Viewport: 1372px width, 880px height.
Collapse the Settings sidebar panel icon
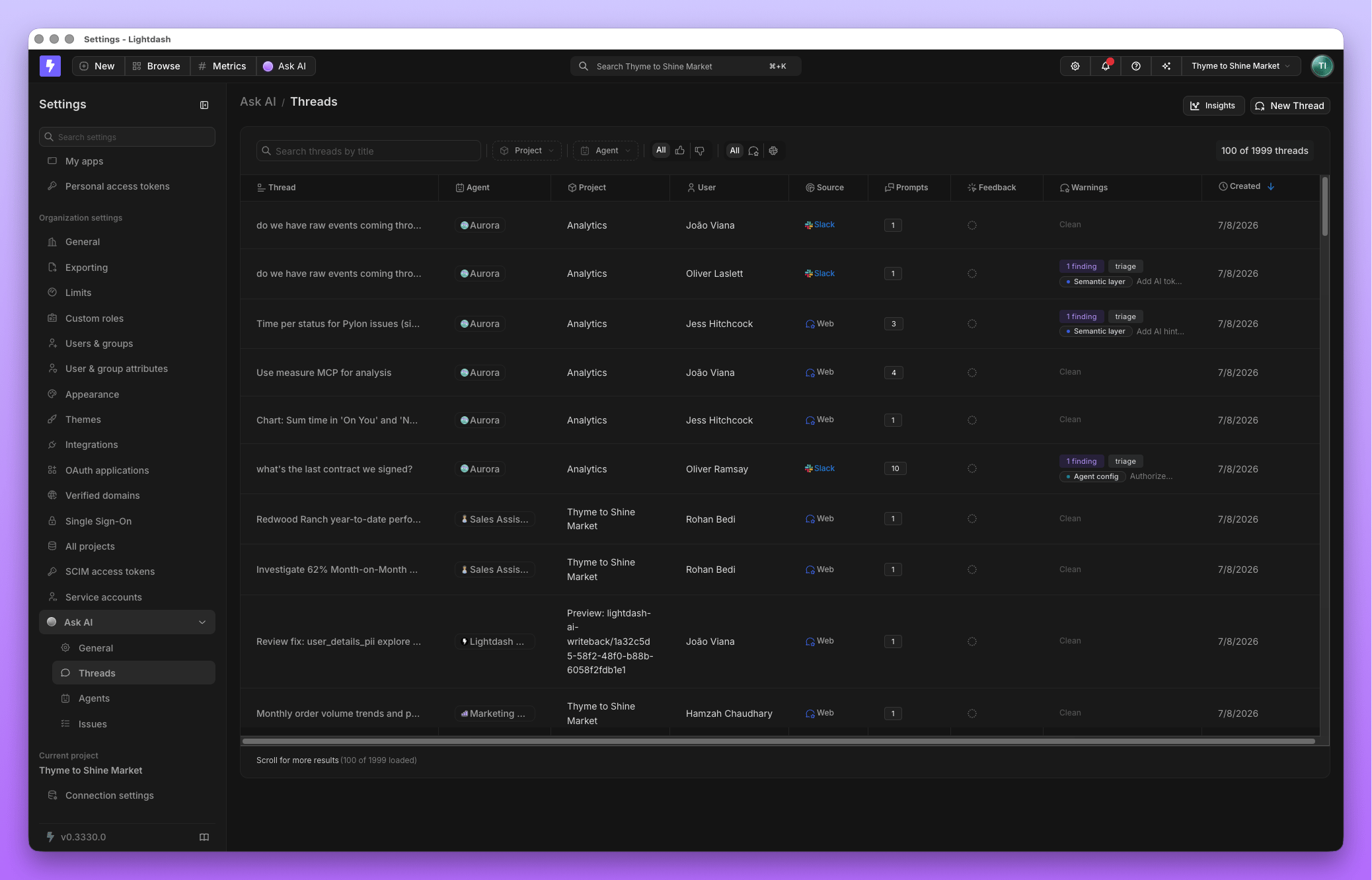click(204, 105)
